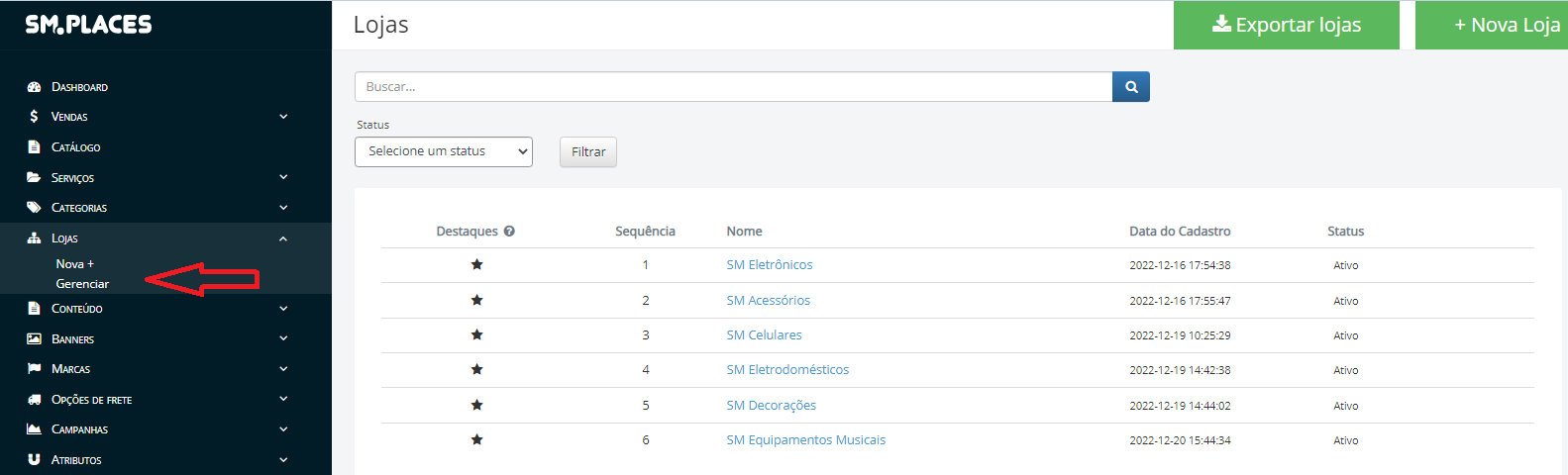This screenshot has width=1568, height=475.
Task: Click the Exportar lojas button
Action: click(1287, 25)
